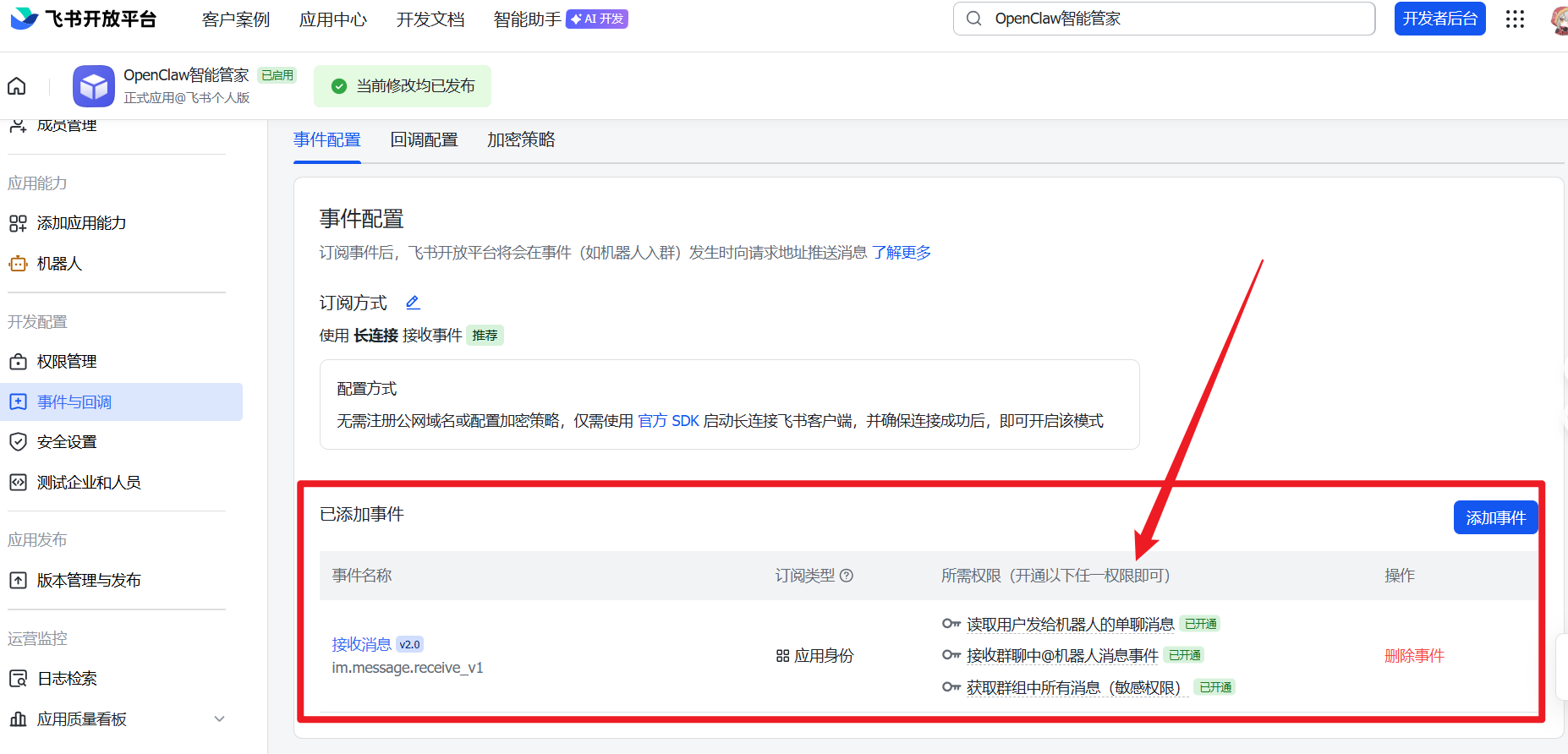Click the 已启用 status tag
The image size is (1568, 754).
pos(277,75)
